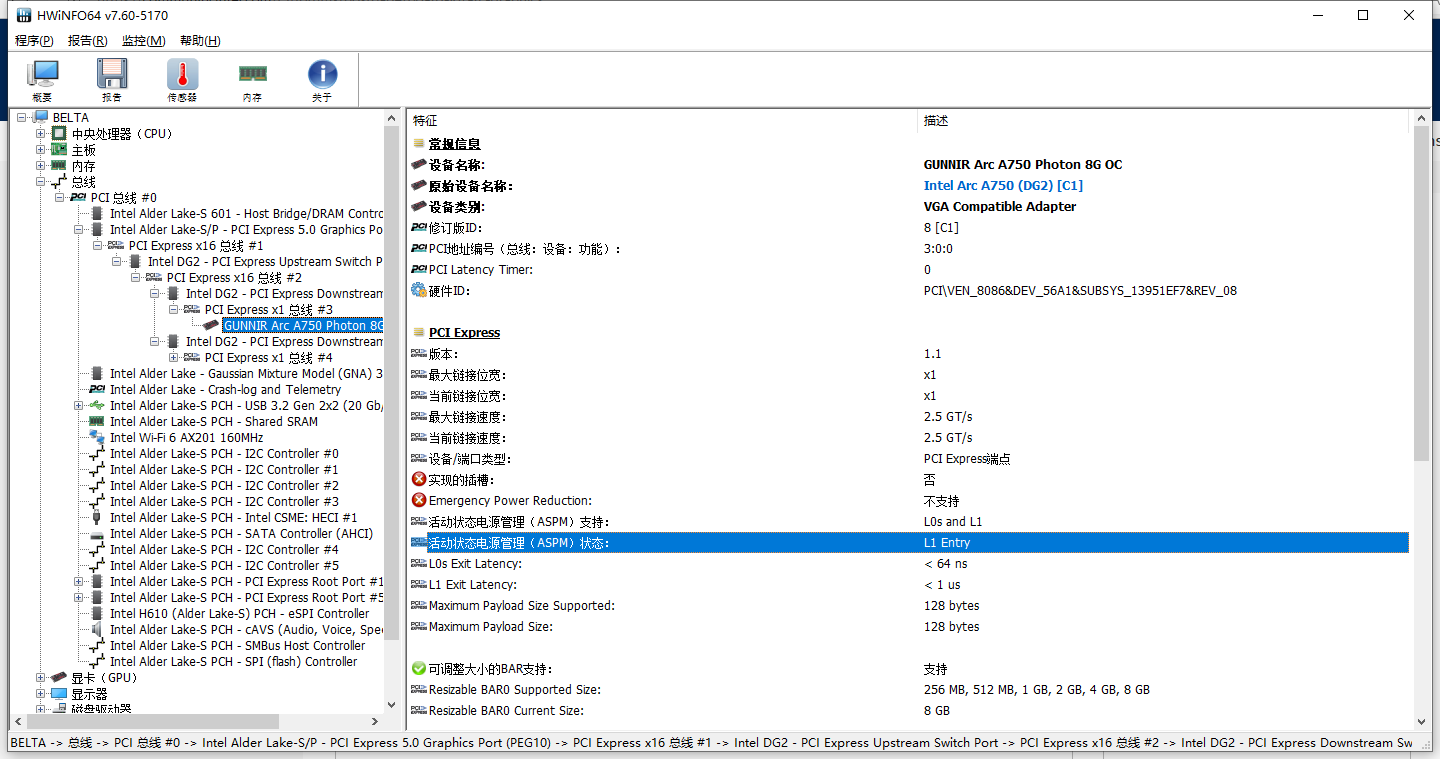This screenshot has height=759, width=1440.
Task: Open the 监控(M) menu
Action: [x=143, y=41]
